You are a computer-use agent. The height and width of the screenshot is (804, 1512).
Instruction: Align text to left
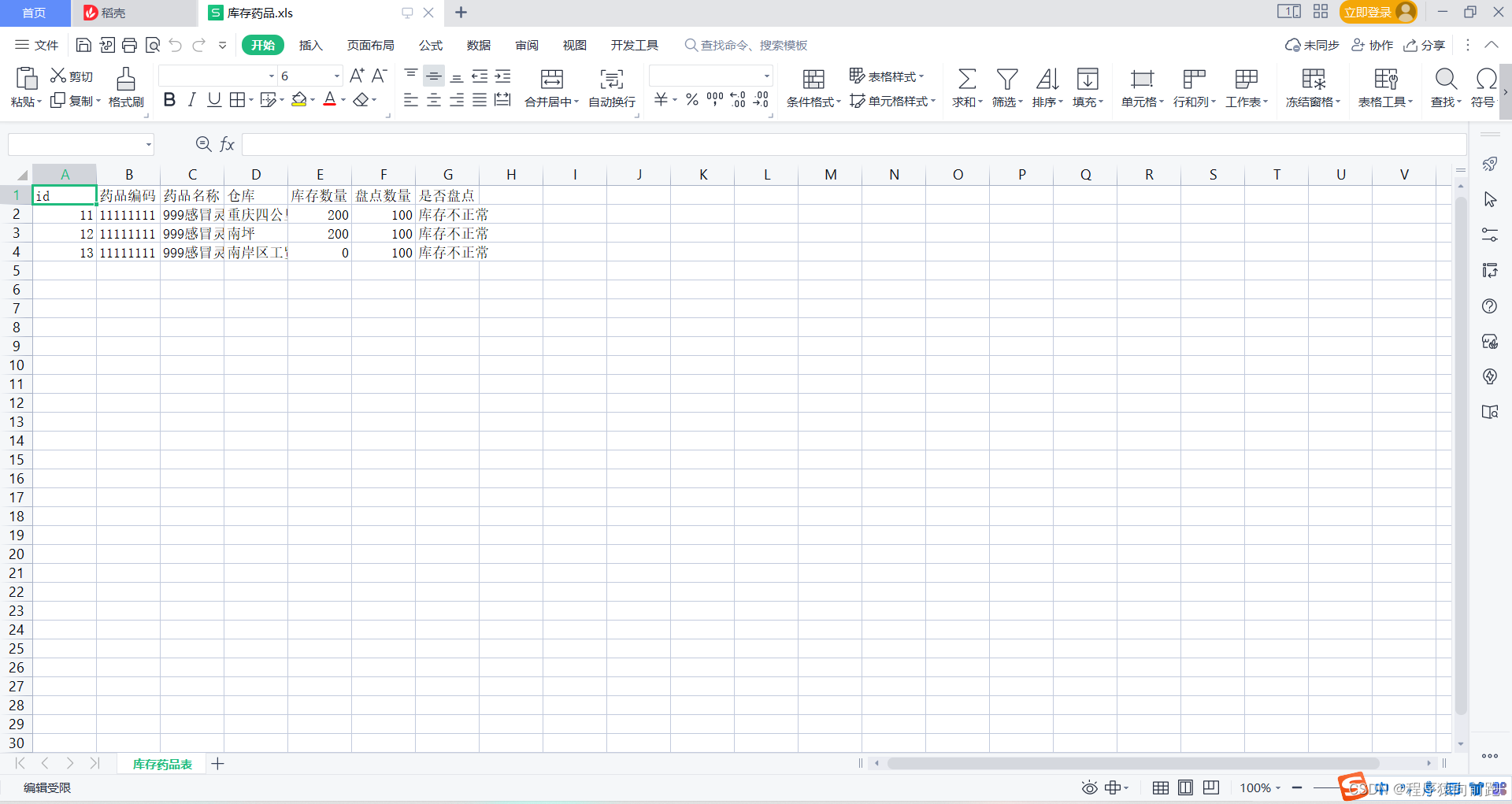[x=410, y=100]
